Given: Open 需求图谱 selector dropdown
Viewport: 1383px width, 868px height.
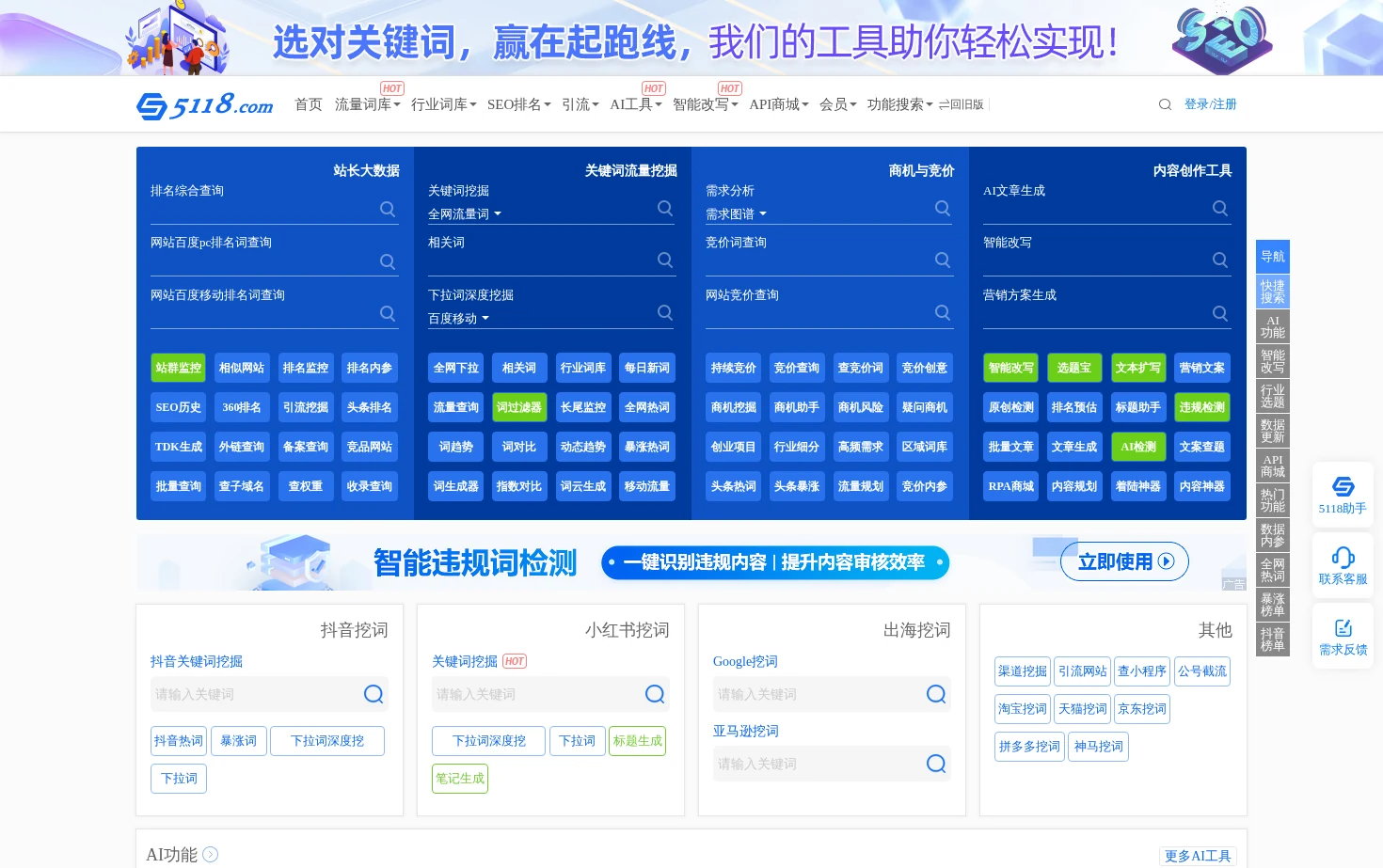Looking at the screenshot, I should tap(737, 214).
